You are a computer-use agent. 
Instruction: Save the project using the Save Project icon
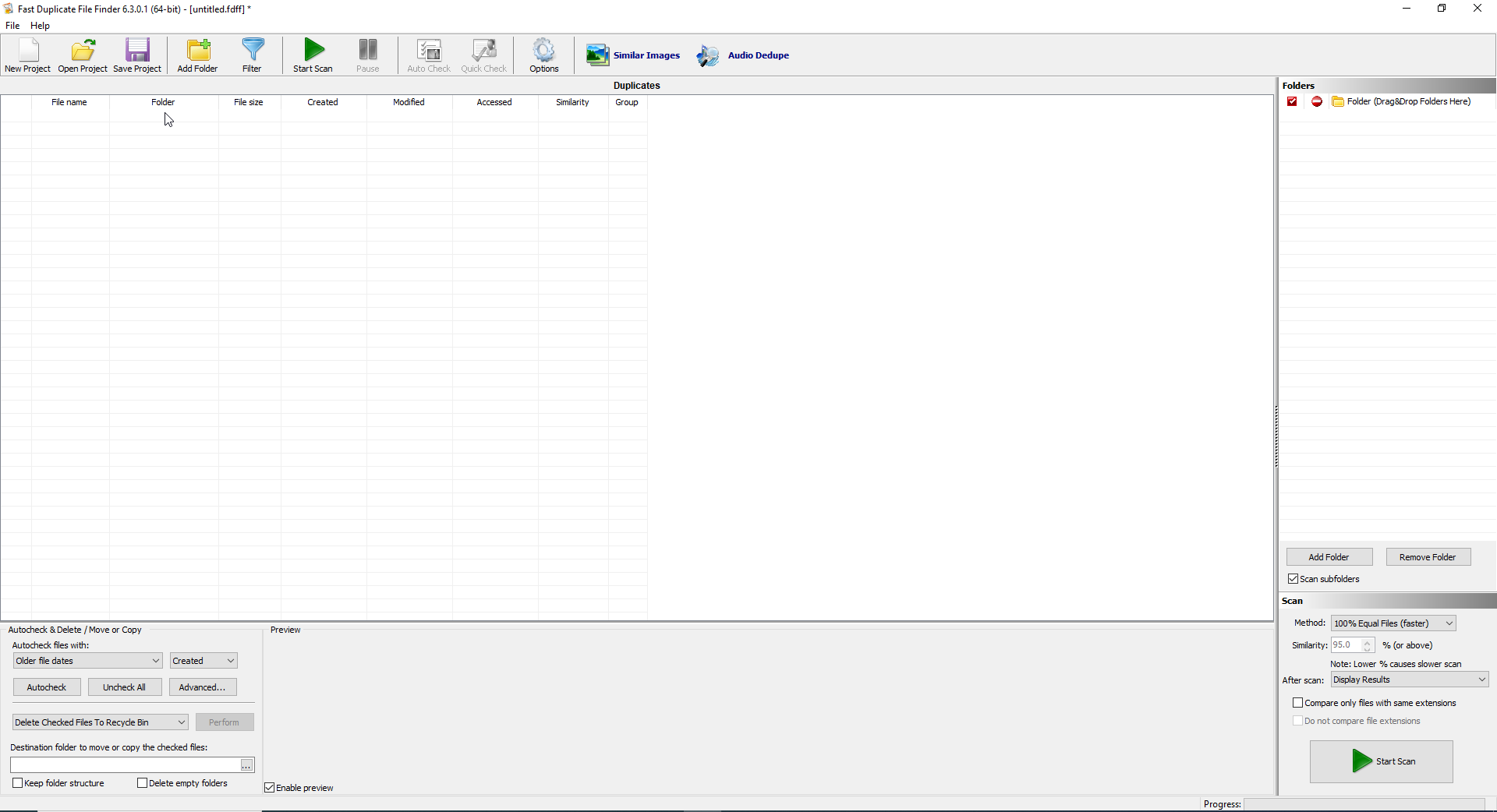[137, 55]
